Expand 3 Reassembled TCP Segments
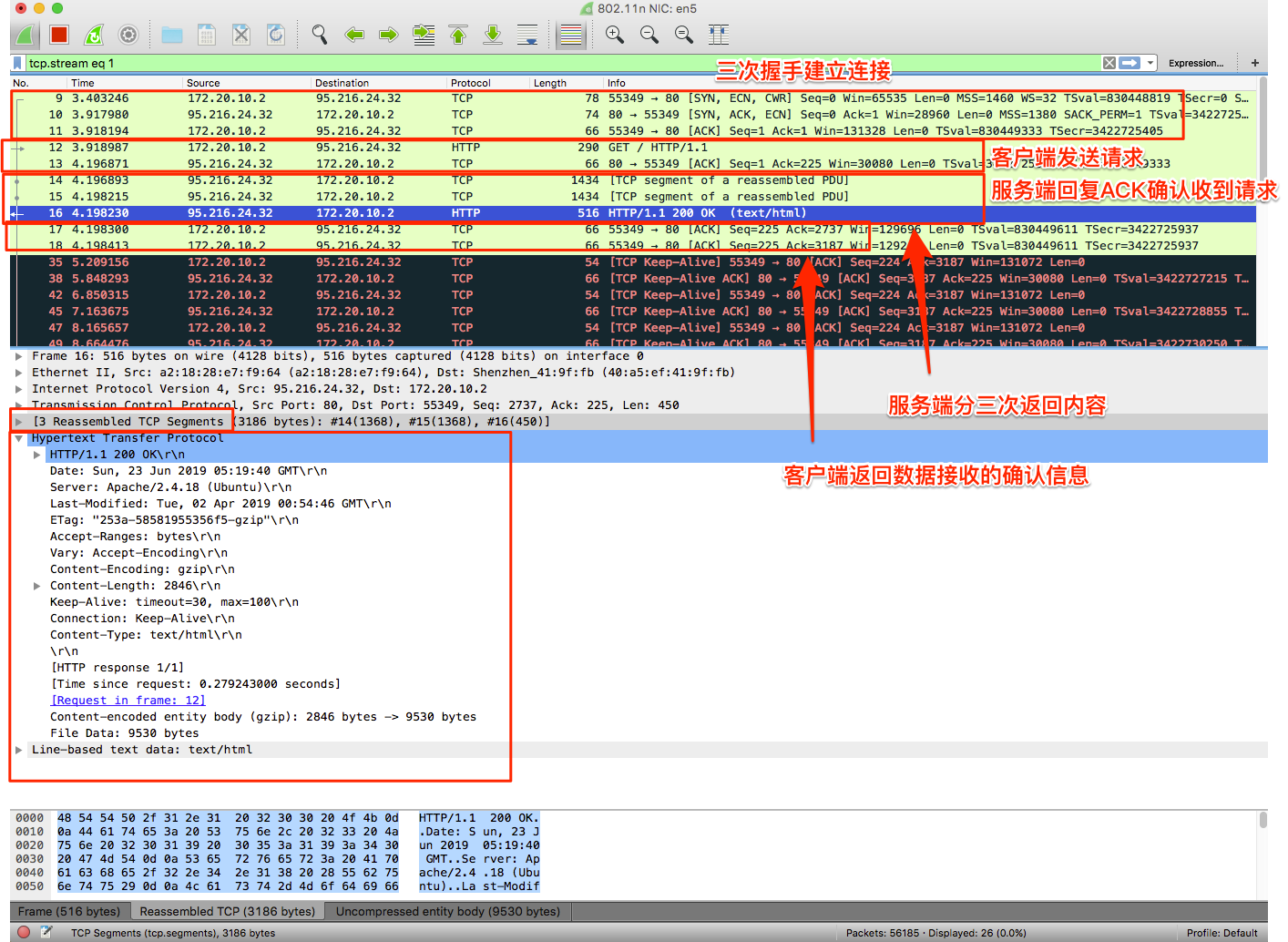The width and height of the screenshot is (1288, 942). pos(19,422)
